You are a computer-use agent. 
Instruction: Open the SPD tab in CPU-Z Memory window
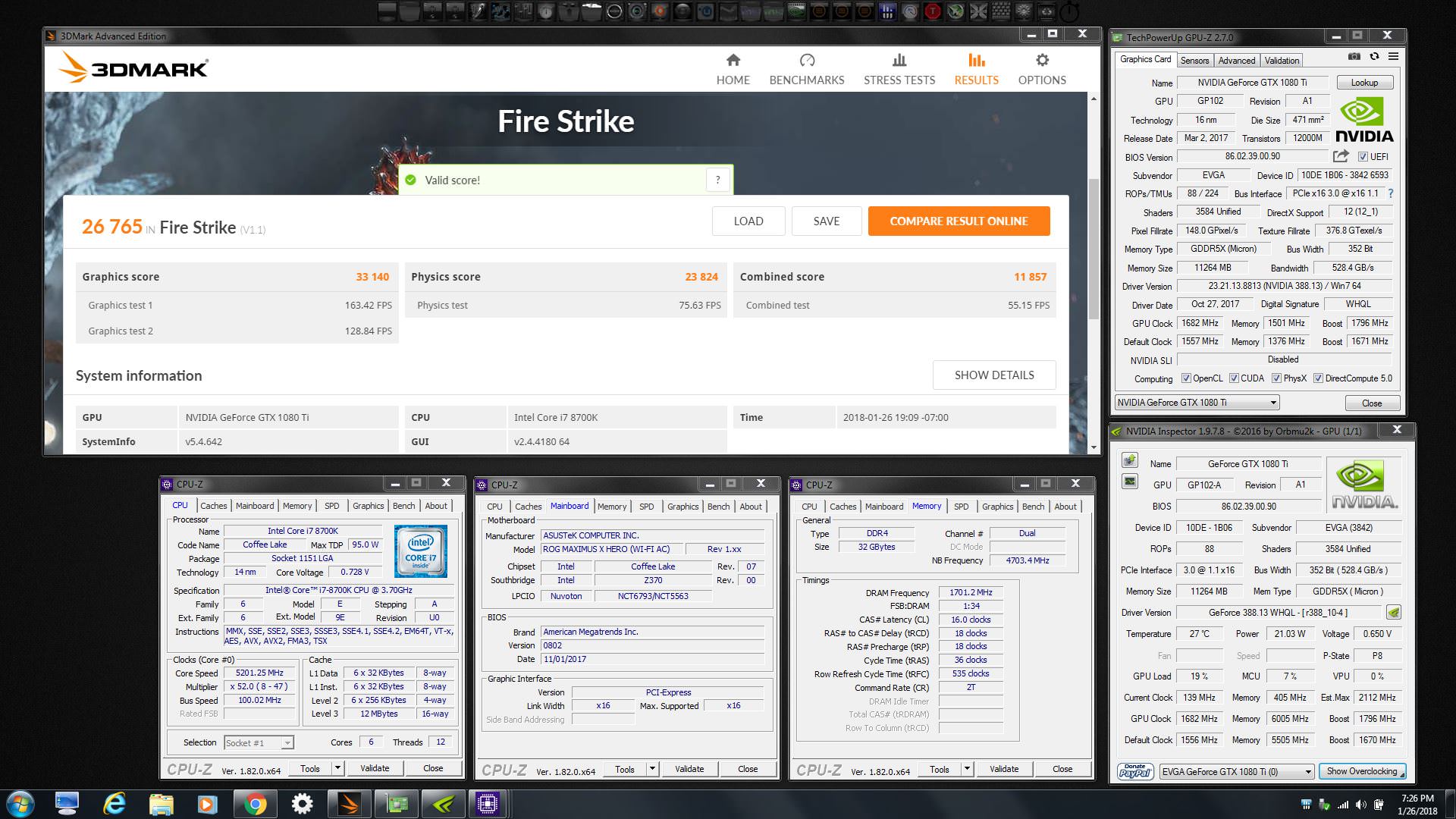[x=961, y=507]
